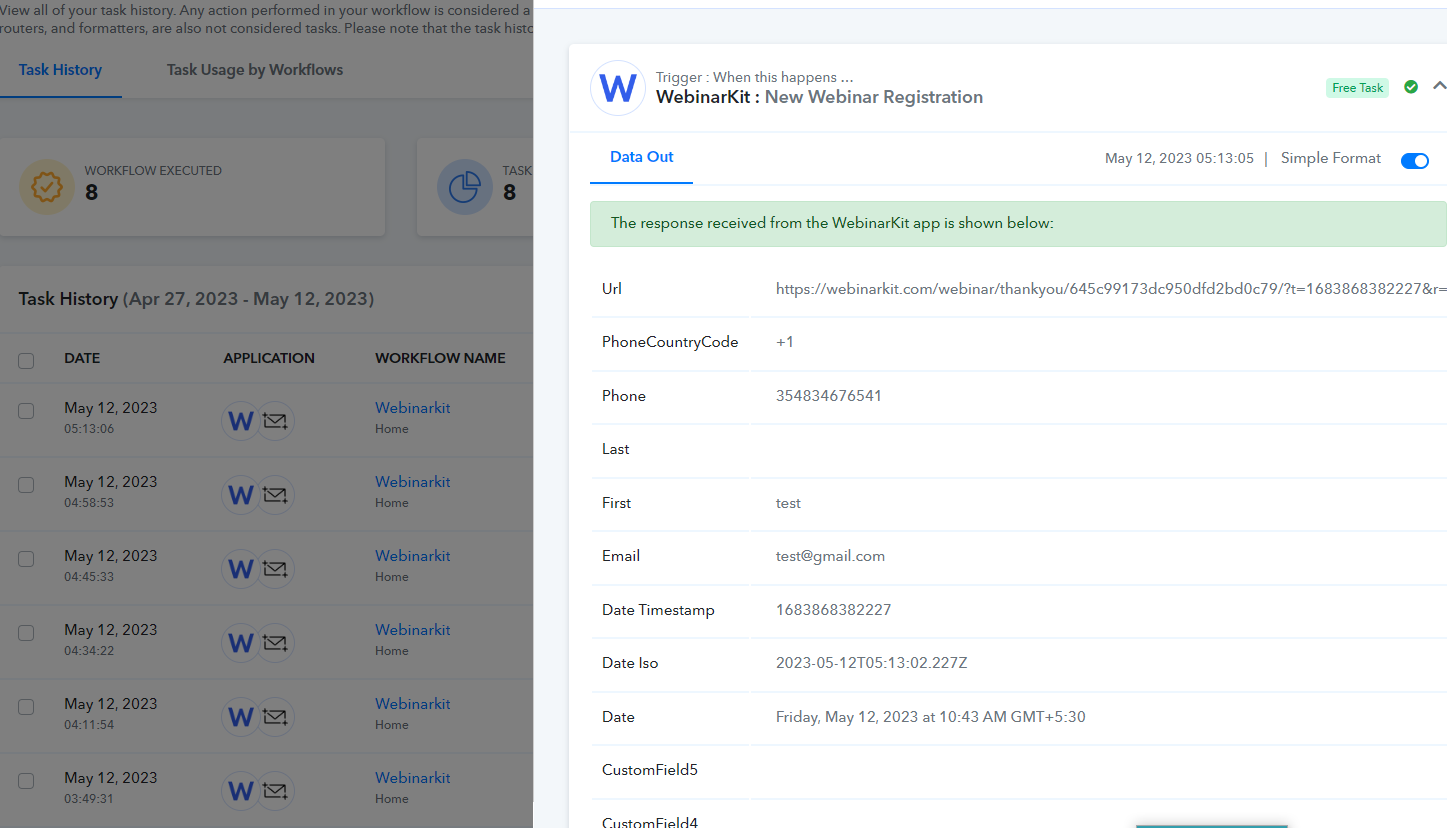Image resolution: width=1447 pixels, height=828 pixels.
Task: Click the CustomField5 field label
Action: [x=650, y=770]
